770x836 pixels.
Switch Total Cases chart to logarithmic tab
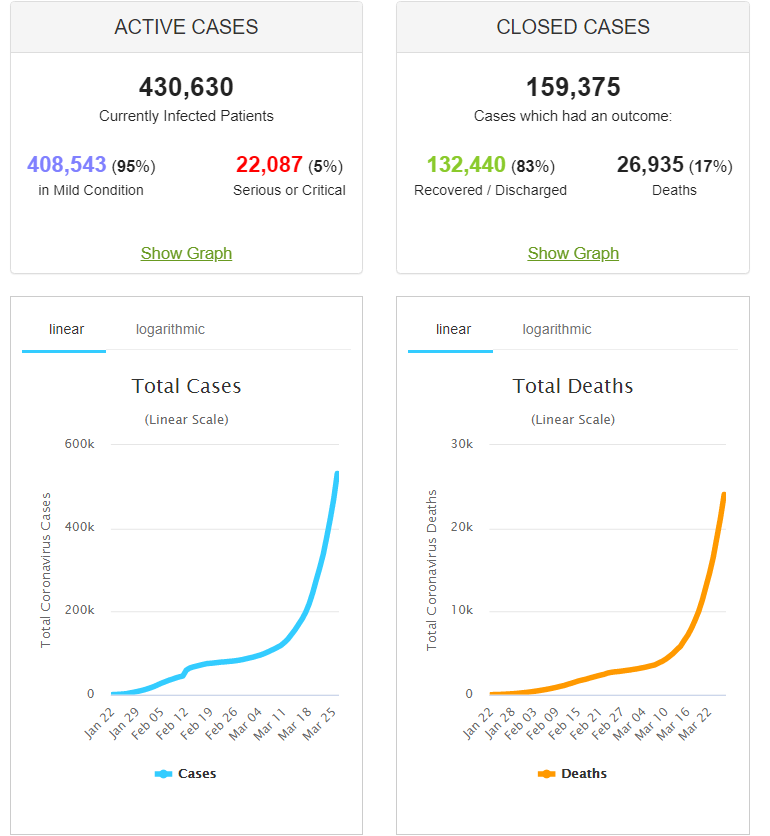point(170,329)
